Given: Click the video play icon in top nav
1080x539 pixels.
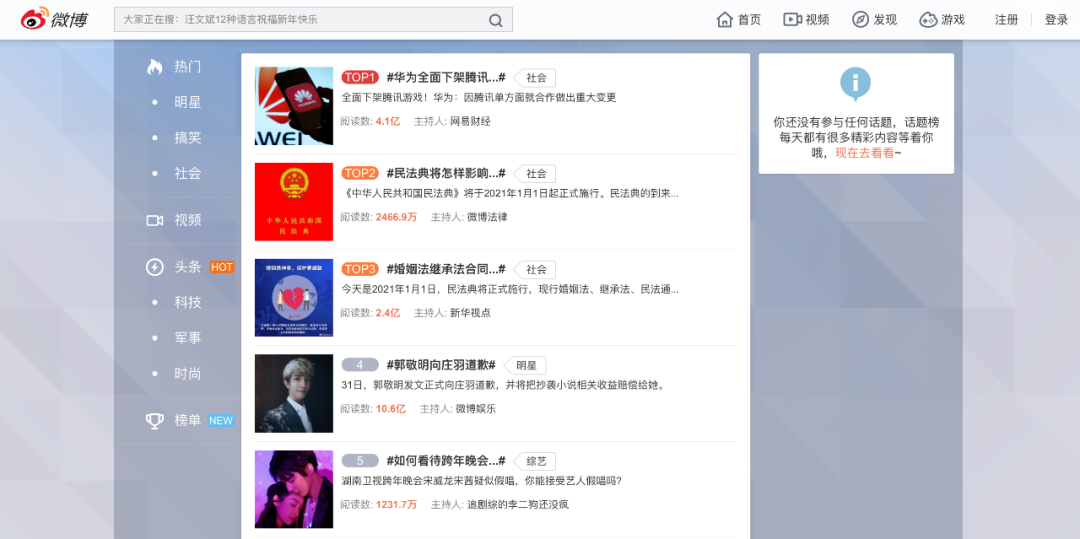Looking at the screenshot, I should coord(791,19).
